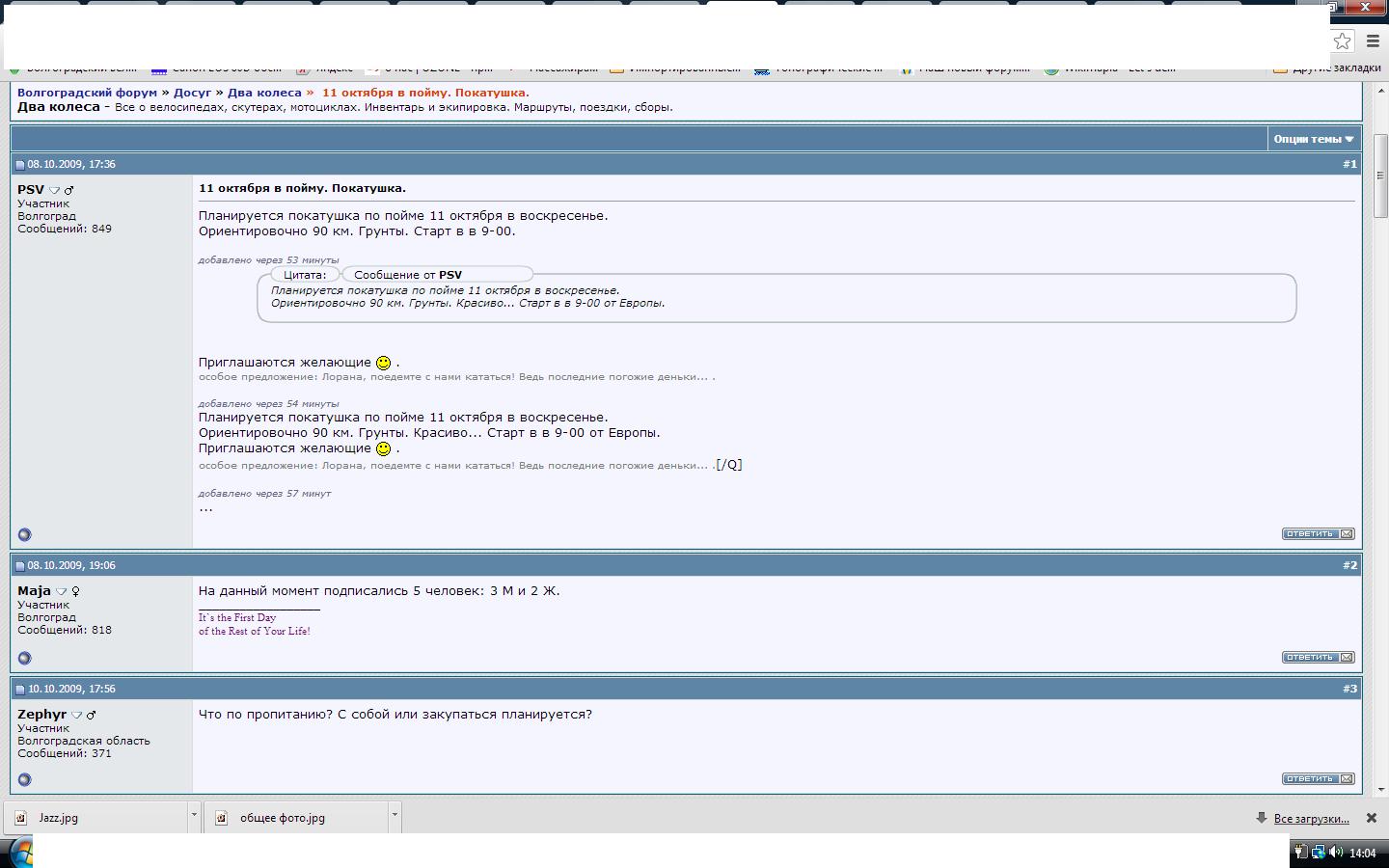Reply to Zephyr's post with Ответить button
The height and width of the screenshot is (868, 1389).
pos(1318,778)
